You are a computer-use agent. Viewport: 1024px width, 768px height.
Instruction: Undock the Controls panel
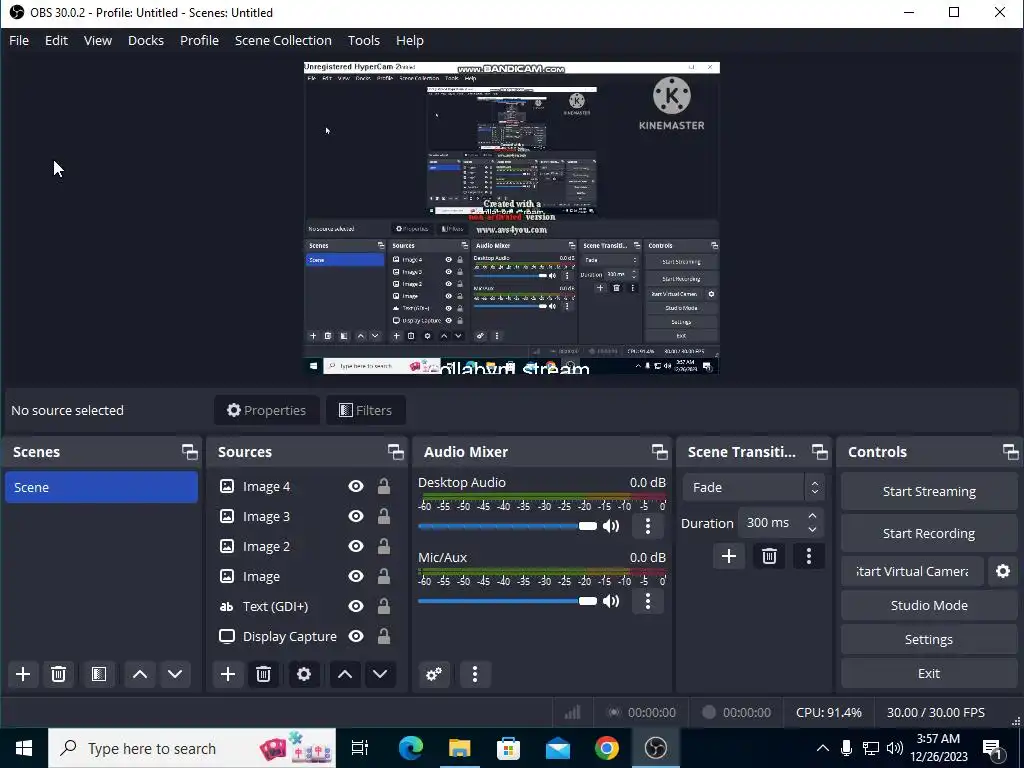click(x=1010, y=452)
